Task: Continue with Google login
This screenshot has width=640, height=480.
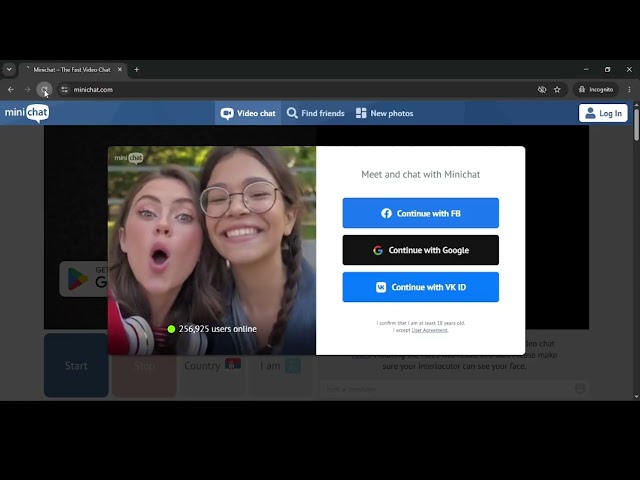Action: 420,250
